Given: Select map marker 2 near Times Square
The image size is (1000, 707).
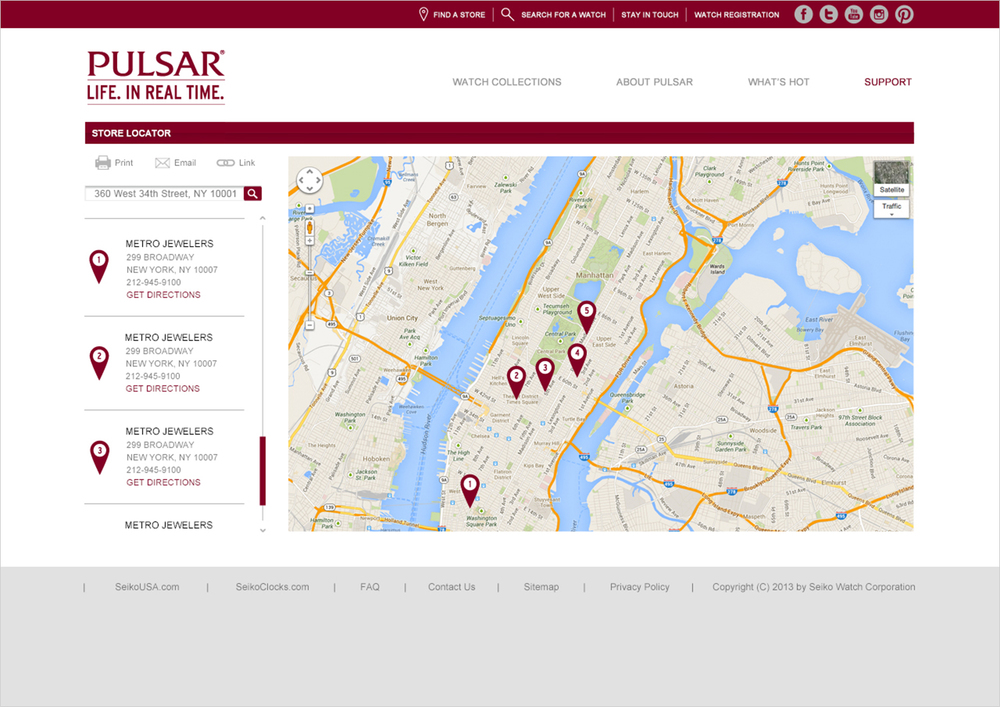Looking at the screenshot, I should pos(516,383).
